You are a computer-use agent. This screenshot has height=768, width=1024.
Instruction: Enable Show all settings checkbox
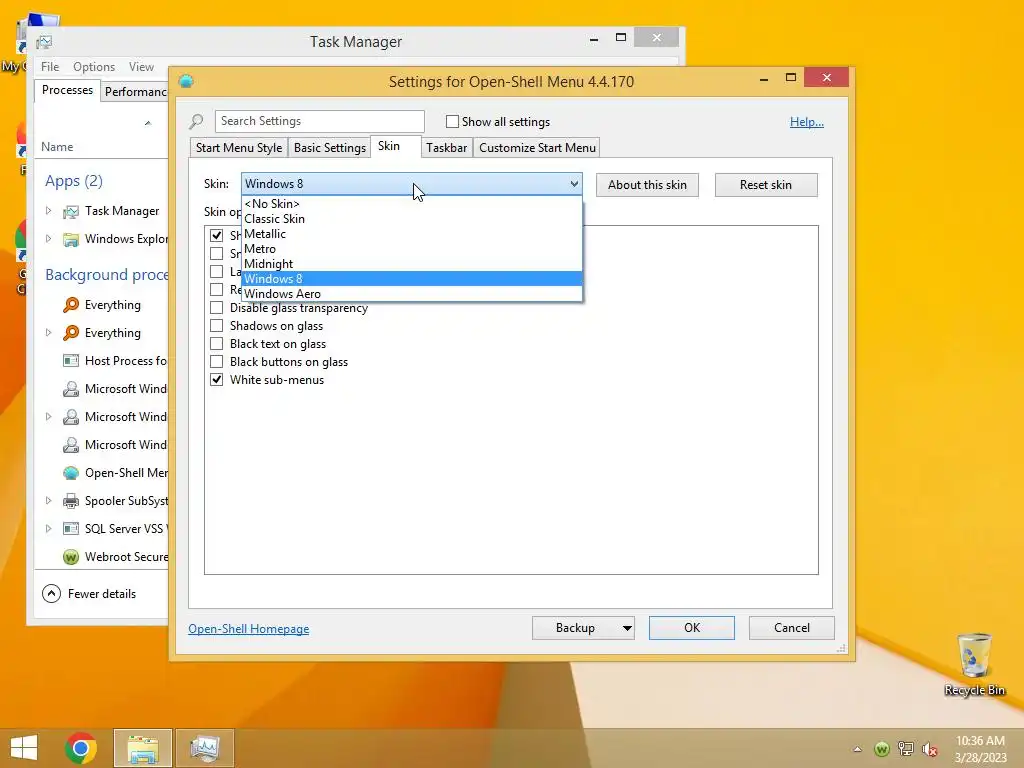tap(452, 121)
